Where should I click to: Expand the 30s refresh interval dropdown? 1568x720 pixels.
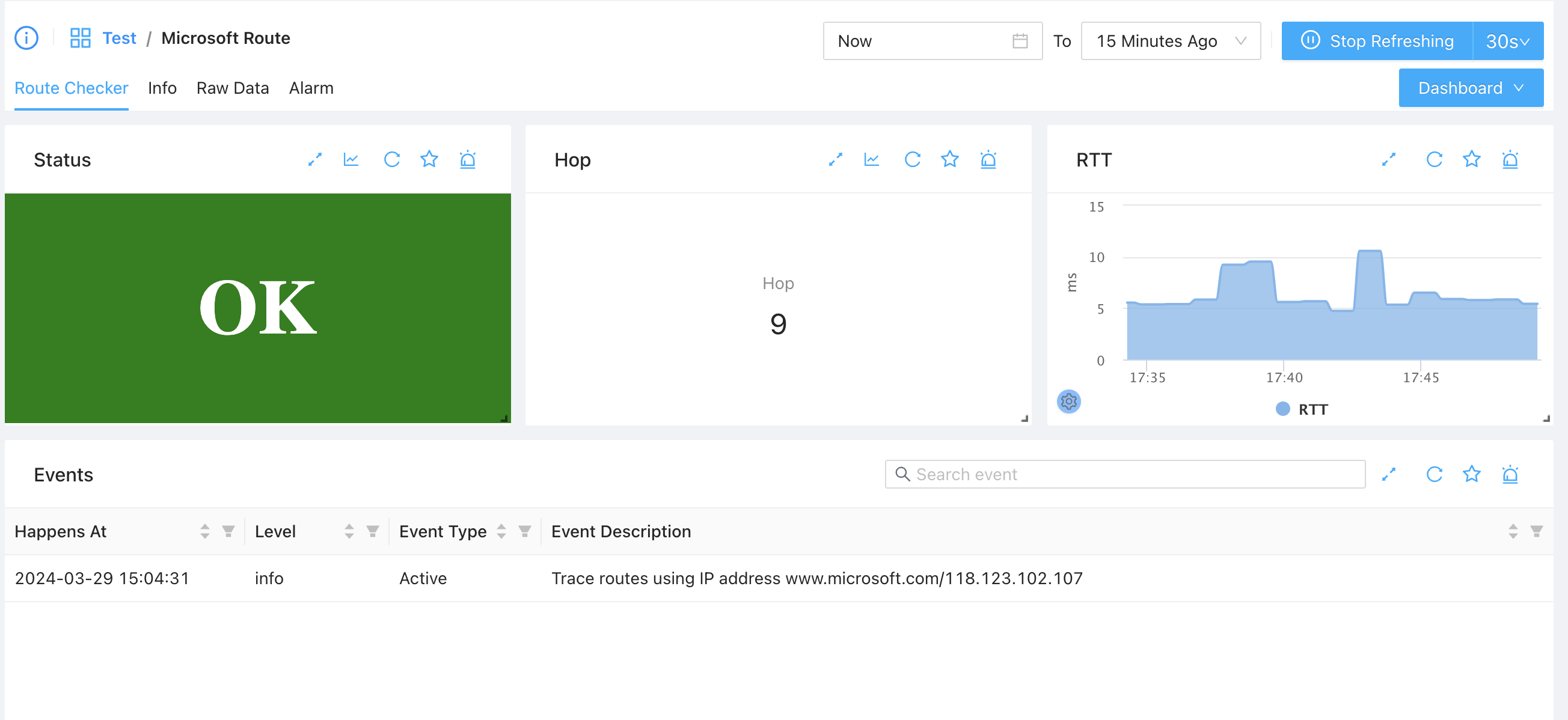(1508, 41)
